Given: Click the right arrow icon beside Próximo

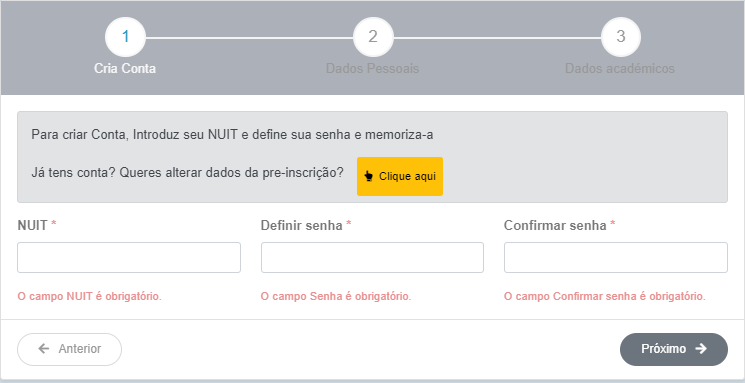Looking at the screenshot, I should (x=701, y=349).
